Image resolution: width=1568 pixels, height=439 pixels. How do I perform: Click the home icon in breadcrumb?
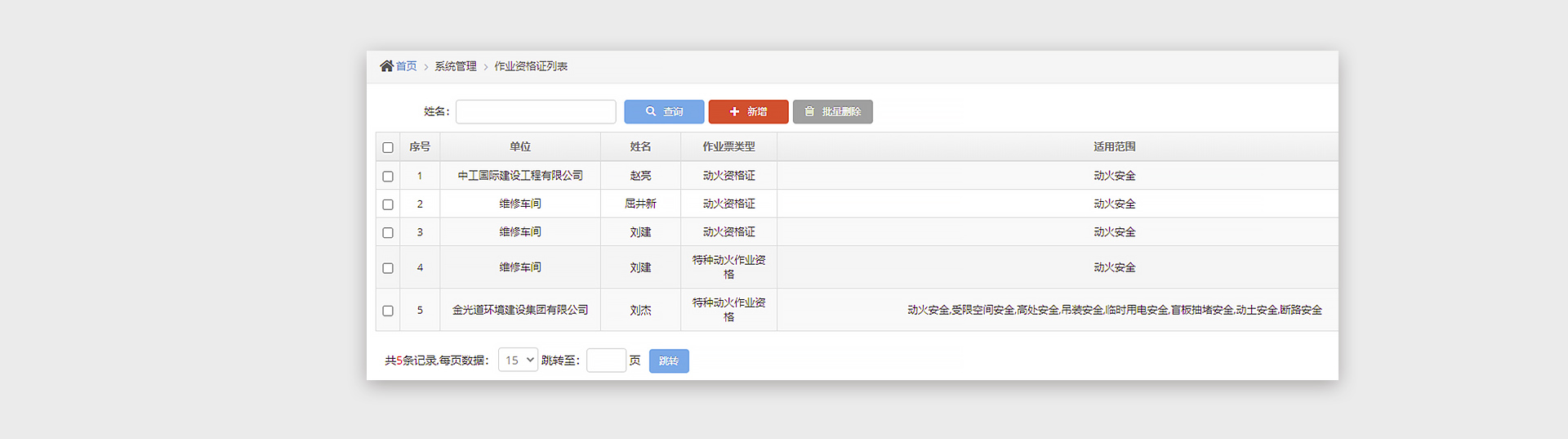click(x=386, y=66)
